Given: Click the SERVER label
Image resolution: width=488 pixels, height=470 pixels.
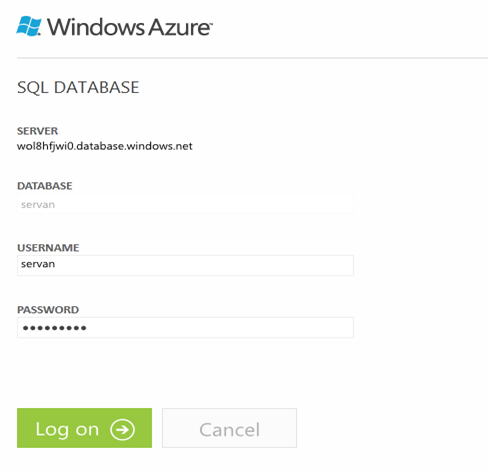Looking at the screenshot, I should (x=37, y=131).
